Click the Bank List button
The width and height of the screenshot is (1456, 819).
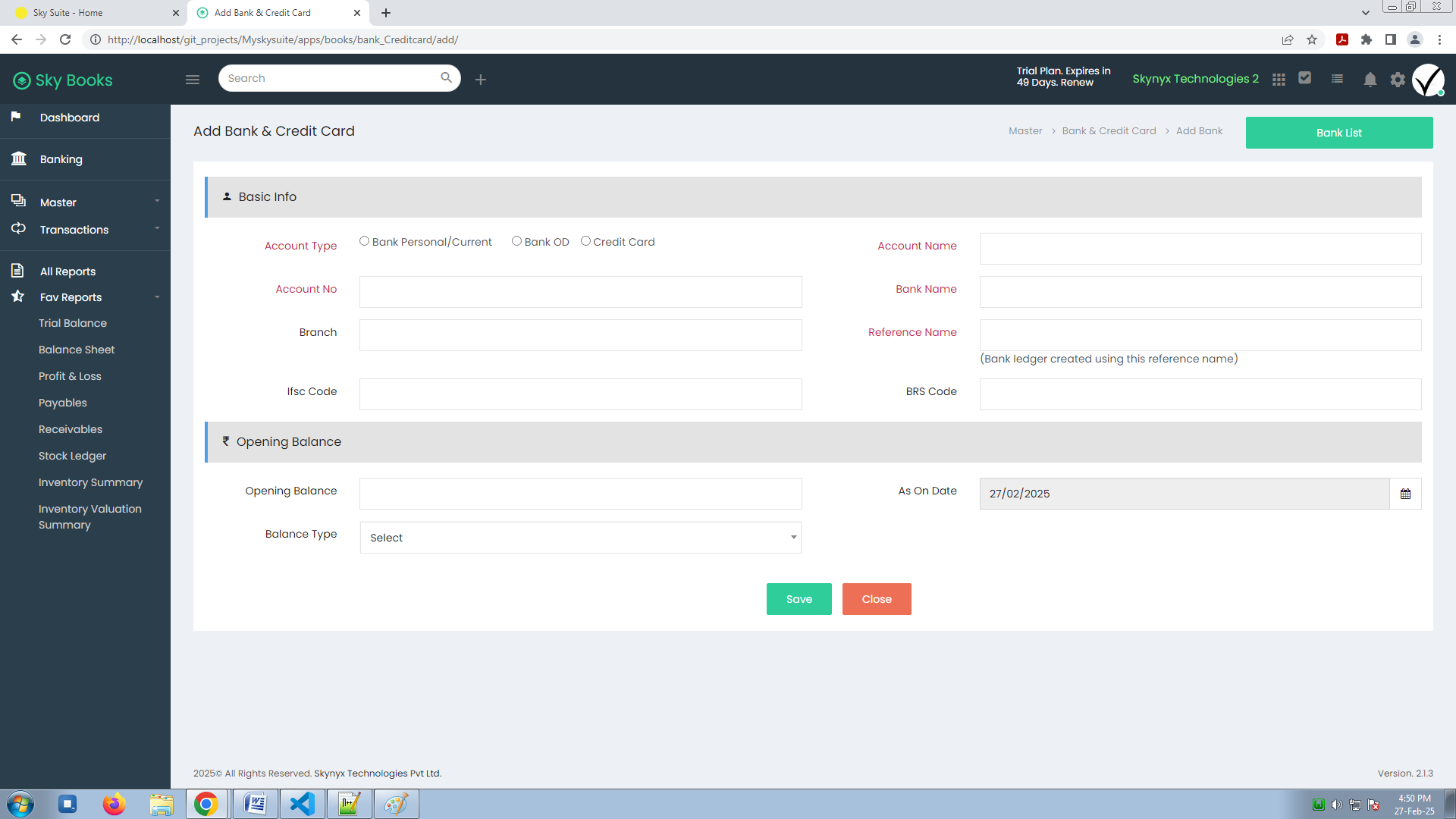[x=1339, y=133]
